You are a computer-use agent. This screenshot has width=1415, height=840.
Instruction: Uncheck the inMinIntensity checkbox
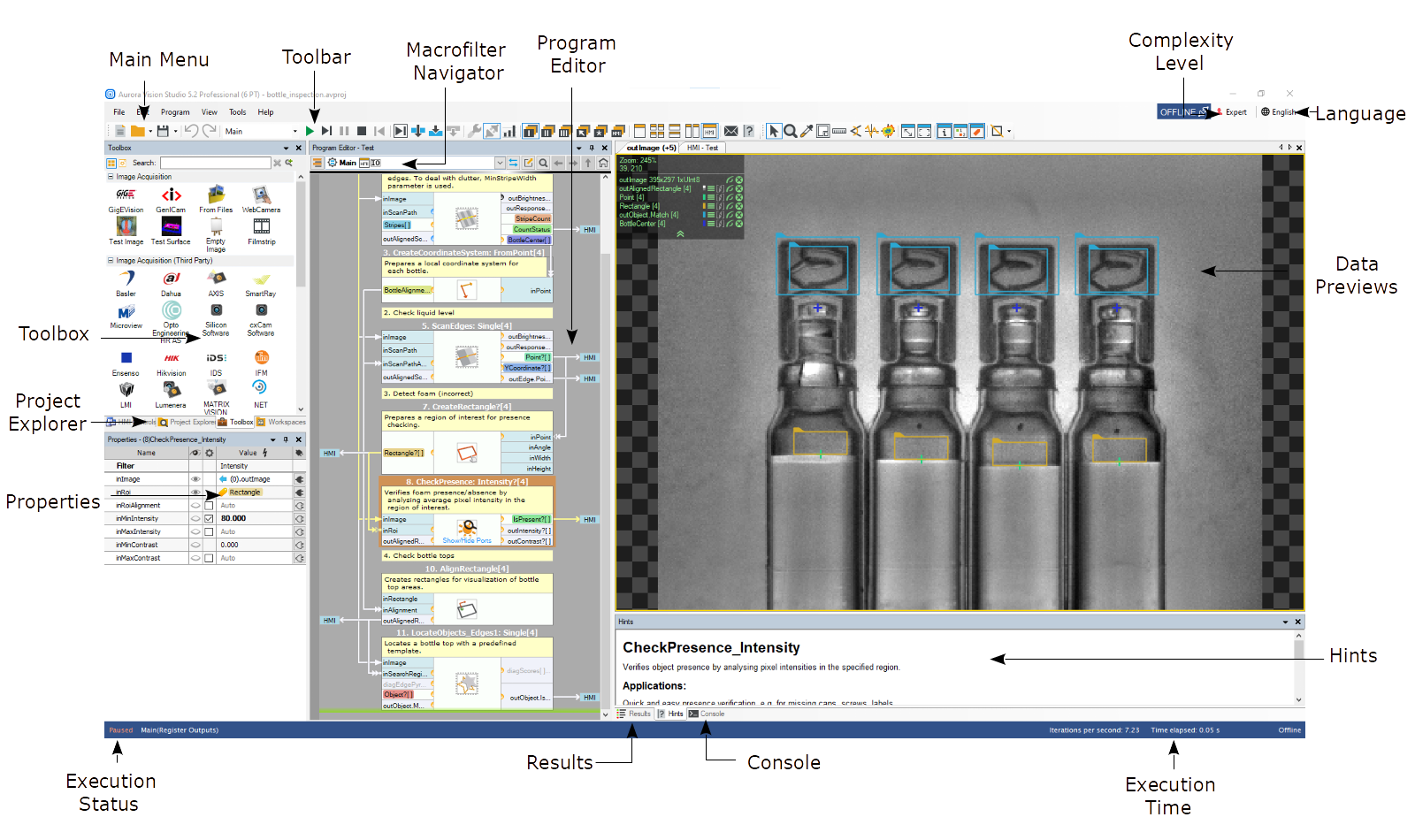[209, 519]
